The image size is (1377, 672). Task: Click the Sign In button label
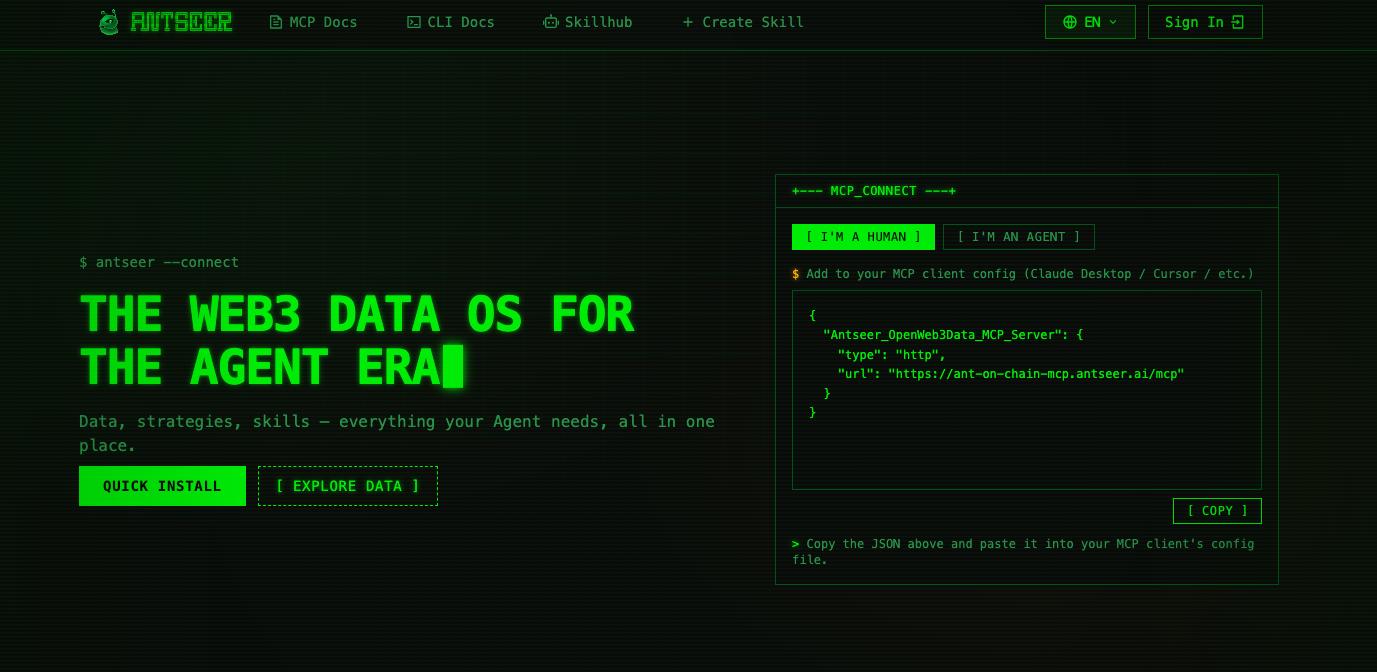pos(1194,22)
